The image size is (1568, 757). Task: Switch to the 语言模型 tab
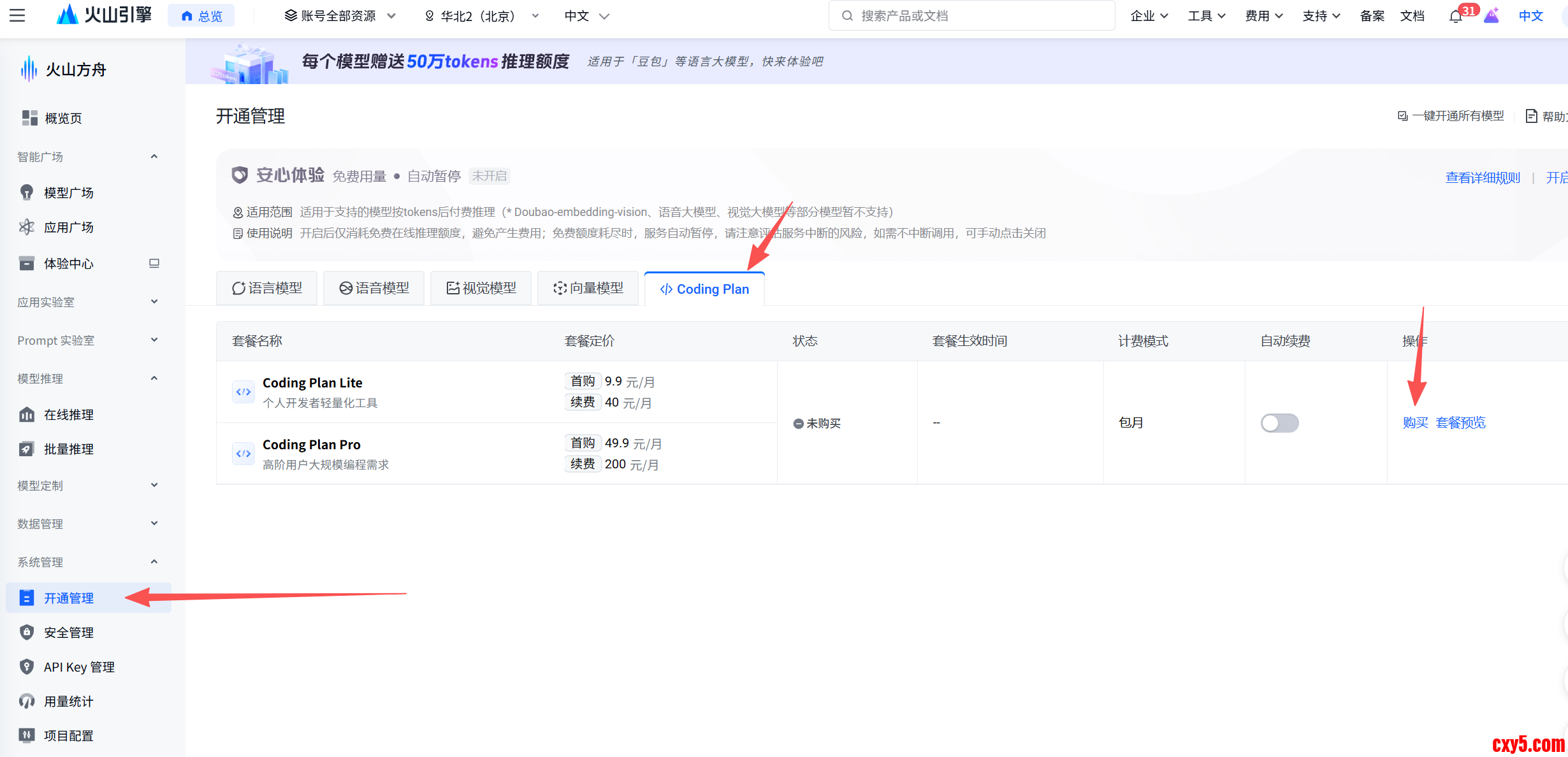[x=267, y=289]
